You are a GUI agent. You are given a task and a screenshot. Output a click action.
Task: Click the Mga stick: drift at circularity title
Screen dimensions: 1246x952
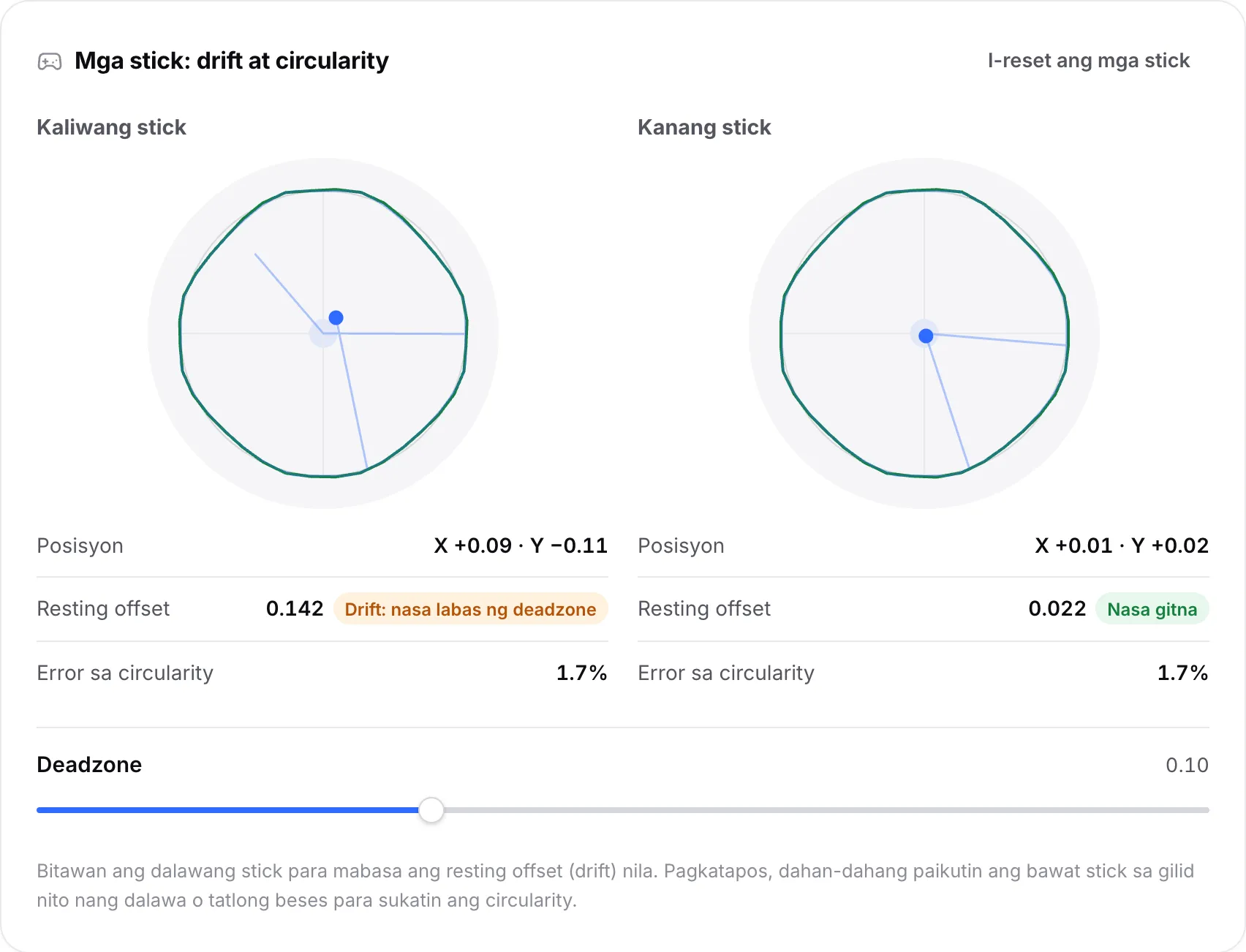coord(231,61)
